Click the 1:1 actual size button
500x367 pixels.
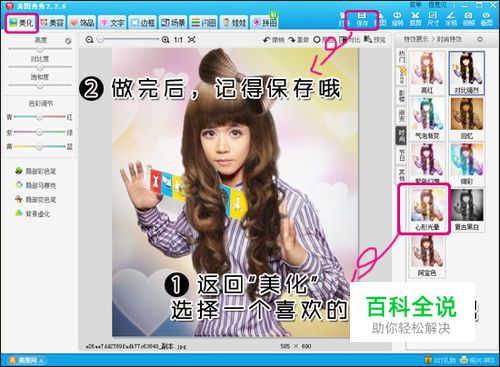(x=178, y=40)
